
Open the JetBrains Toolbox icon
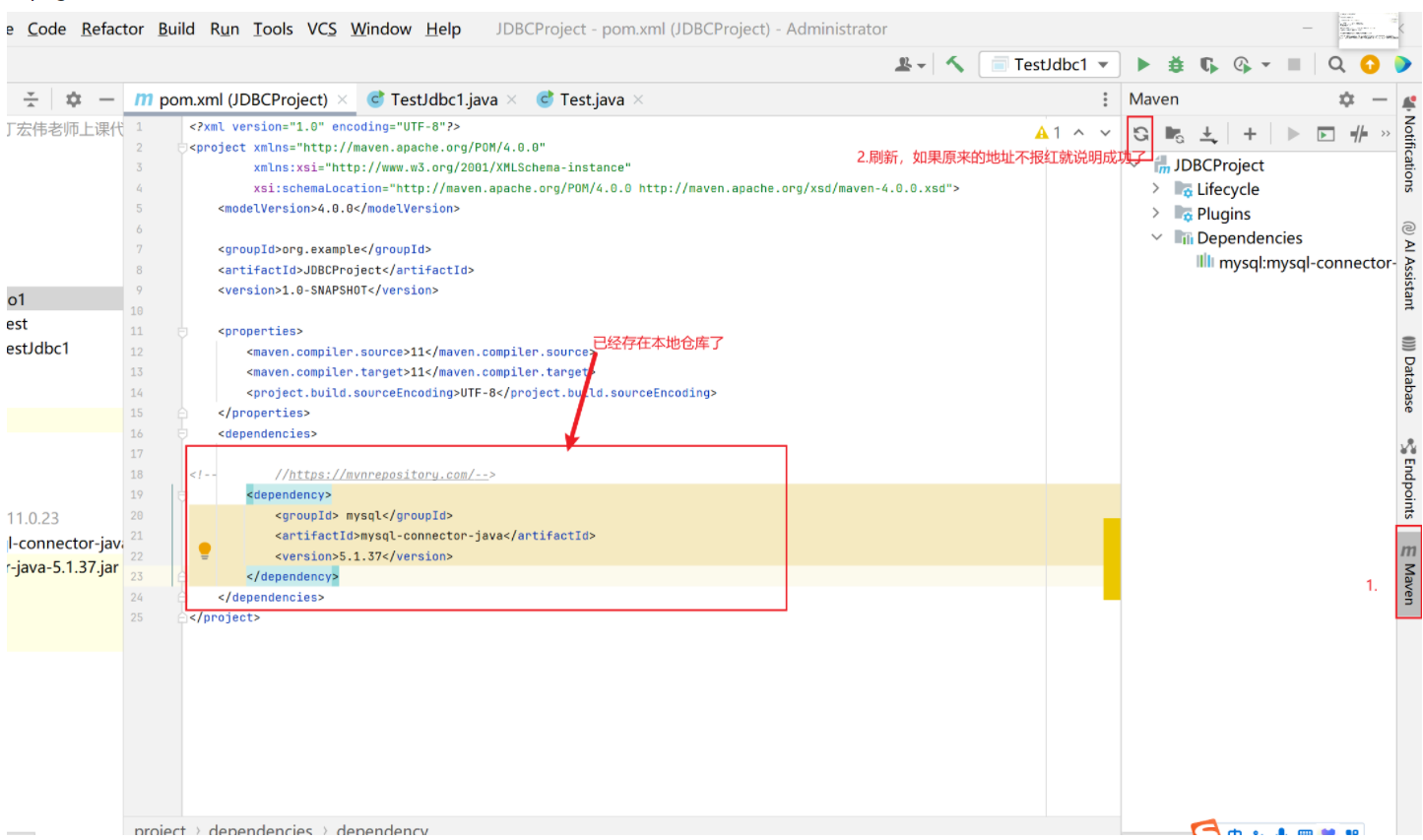1402,65
